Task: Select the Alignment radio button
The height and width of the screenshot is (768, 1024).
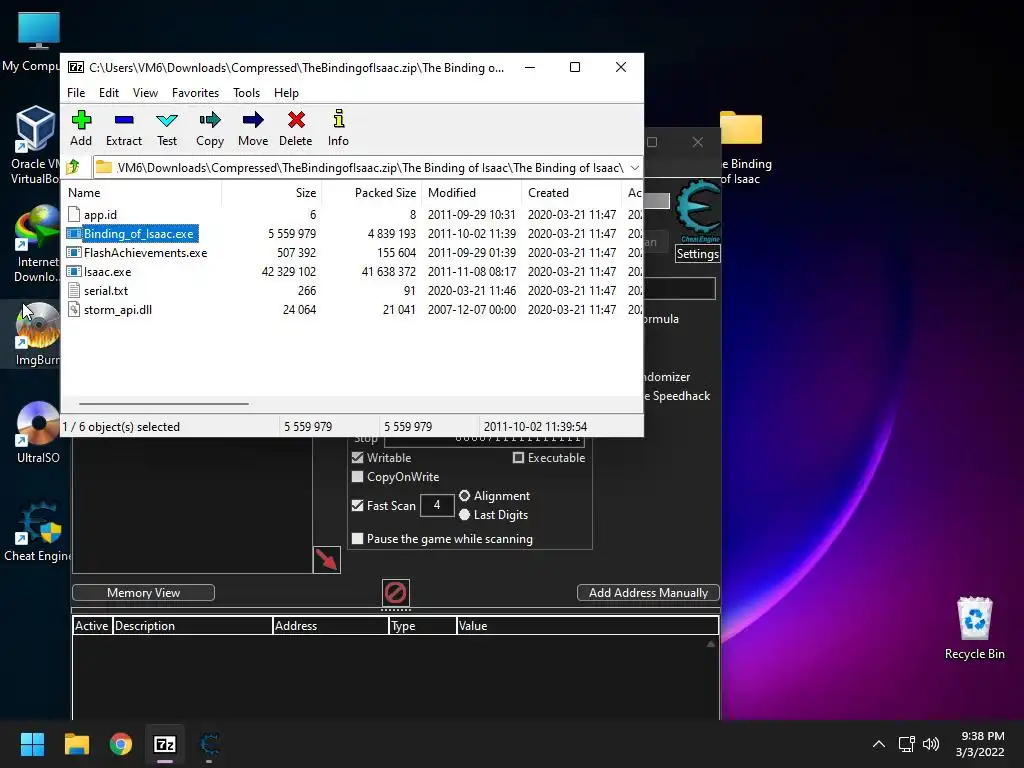Action: pyautogui.click(x=464, y=496)
